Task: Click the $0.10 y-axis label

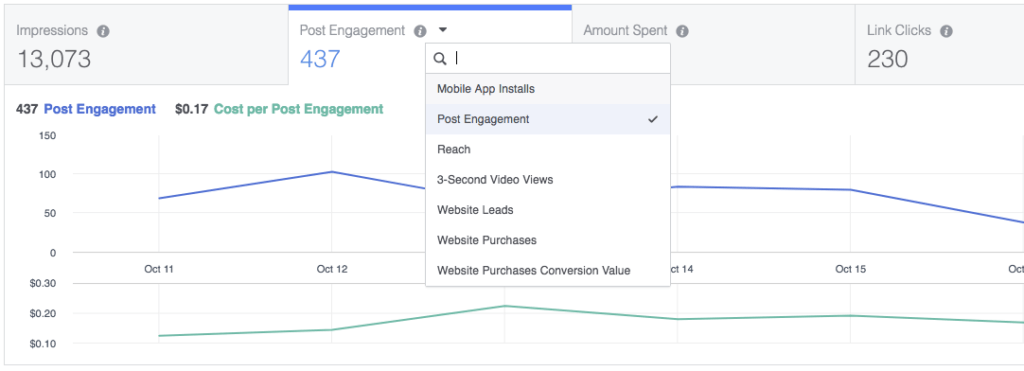Action: point(42,344)
